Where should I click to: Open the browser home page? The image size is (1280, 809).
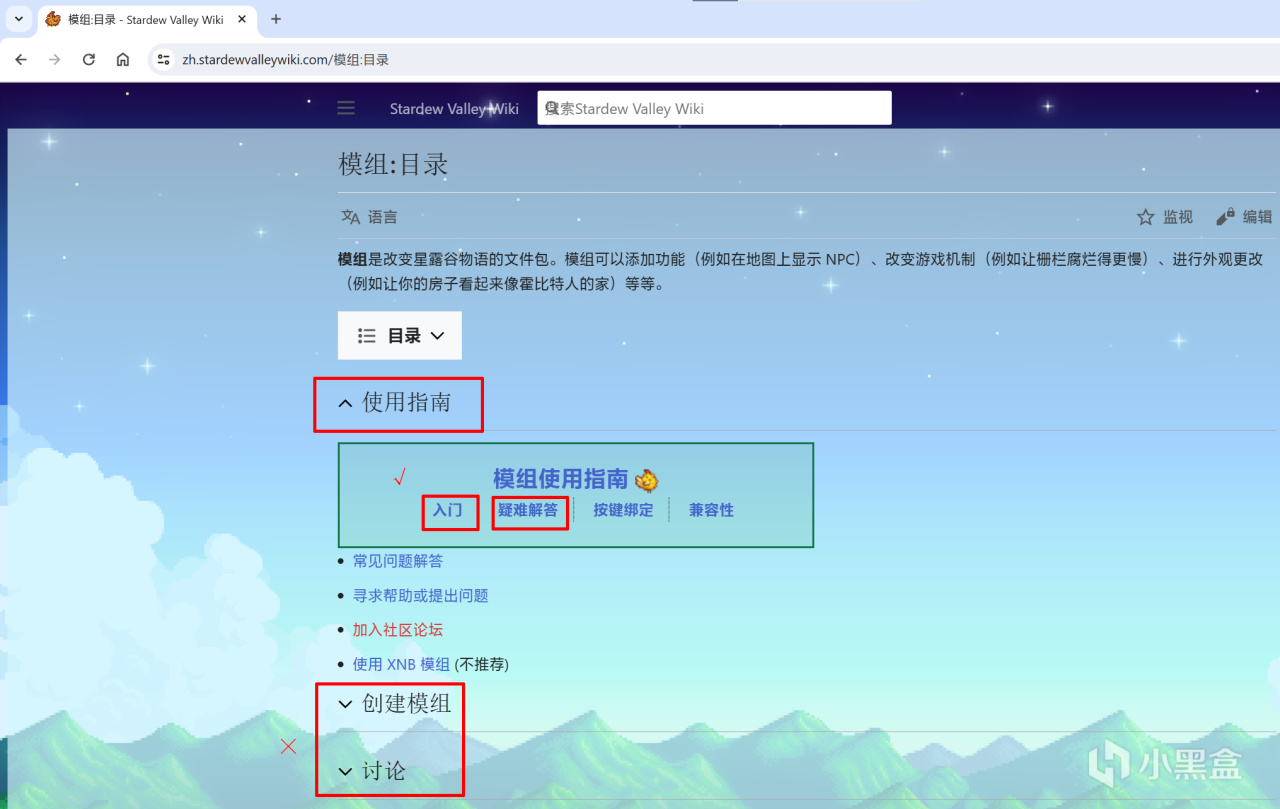123,59
